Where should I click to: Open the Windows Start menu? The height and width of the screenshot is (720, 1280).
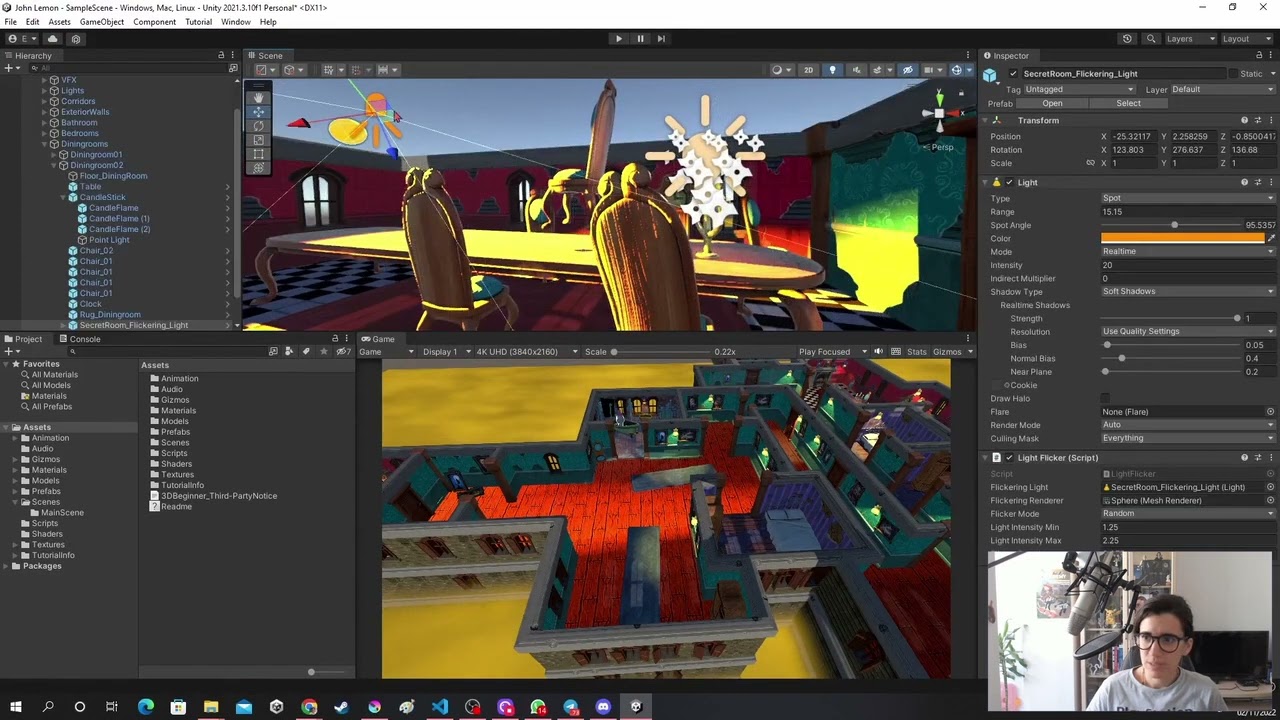coord(15,707)
